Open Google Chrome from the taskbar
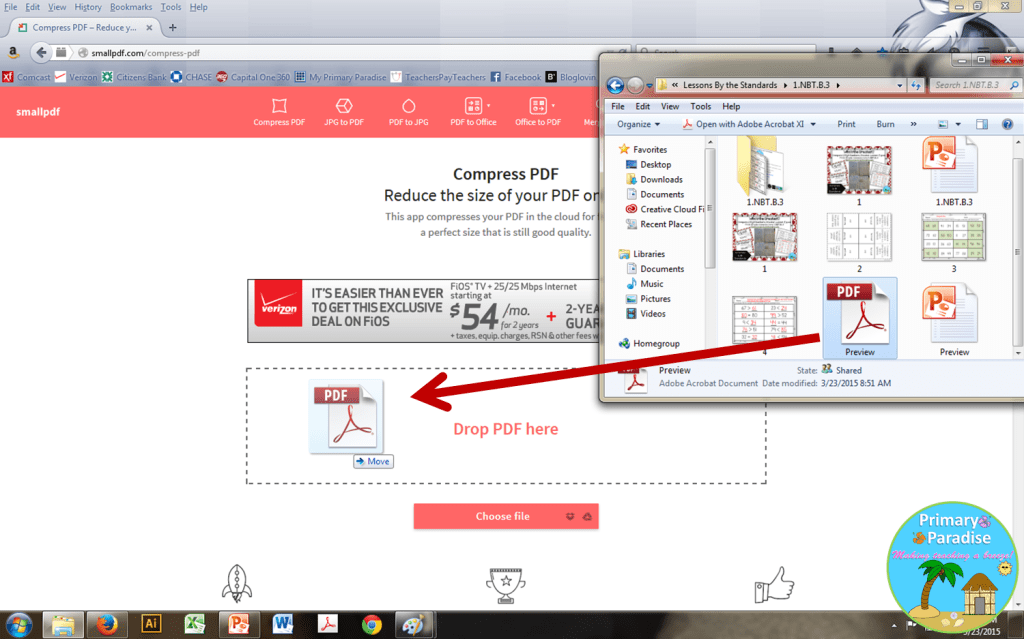Image resolution: width=1024 pixels, height=639 pixels. click(x=372, y=625)
